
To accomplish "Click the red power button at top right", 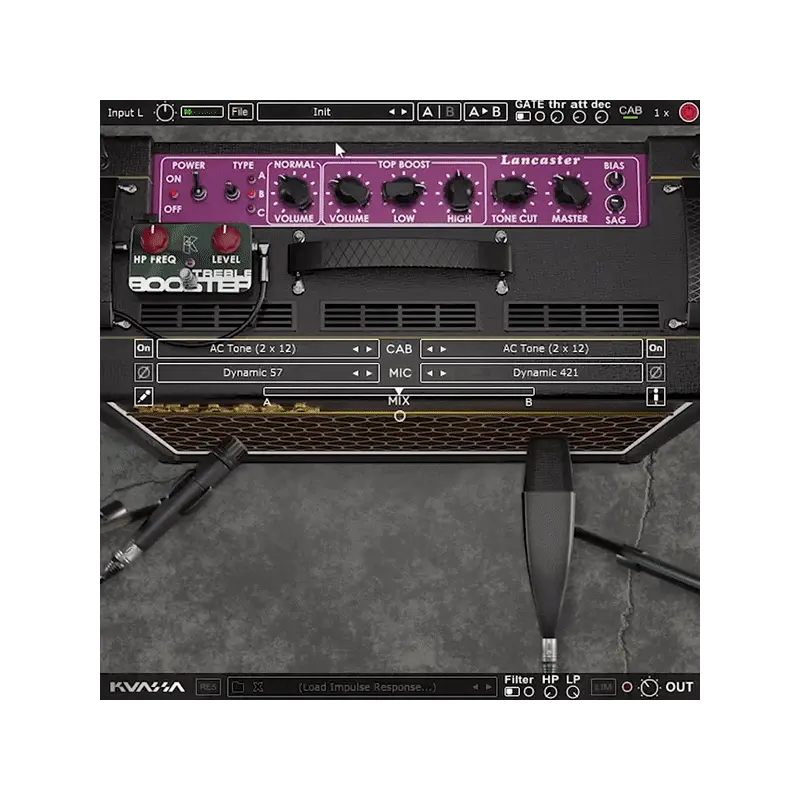I will (688, 112).
